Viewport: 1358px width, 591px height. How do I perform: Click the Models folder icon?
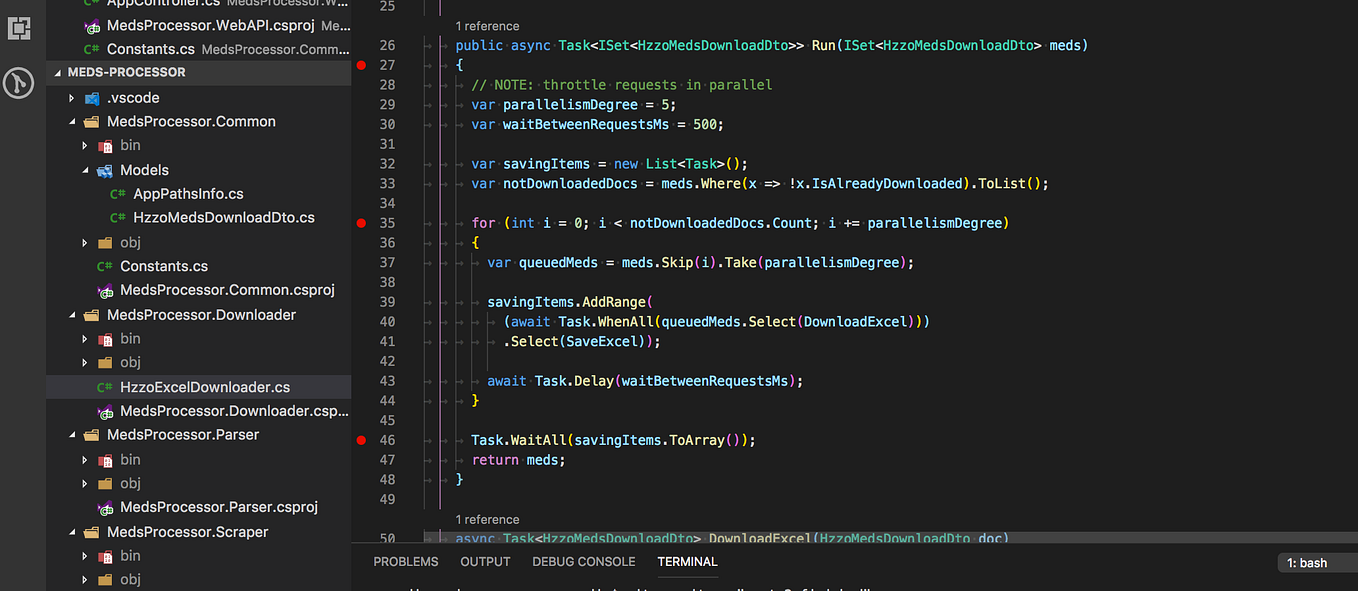click(x=104, y=170)
